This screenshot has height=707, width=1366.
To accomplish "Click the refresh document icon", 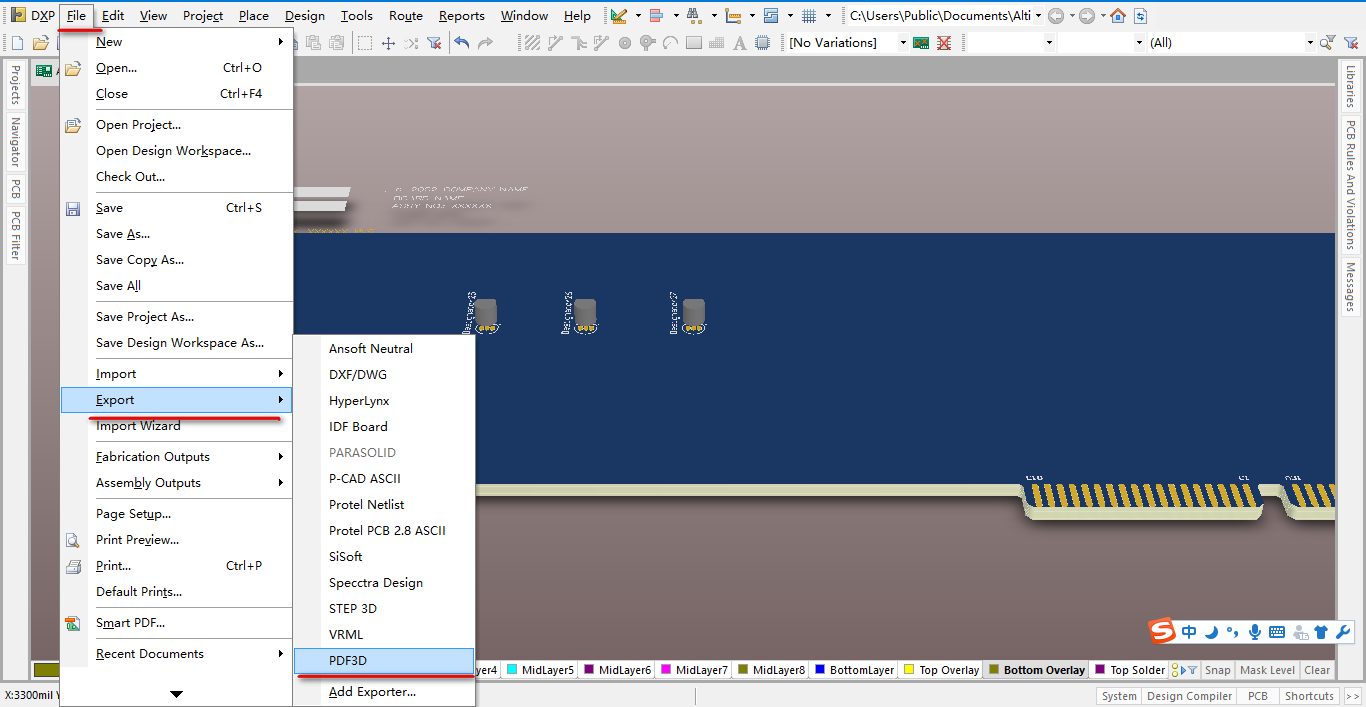I will [x=1140, y=15].
